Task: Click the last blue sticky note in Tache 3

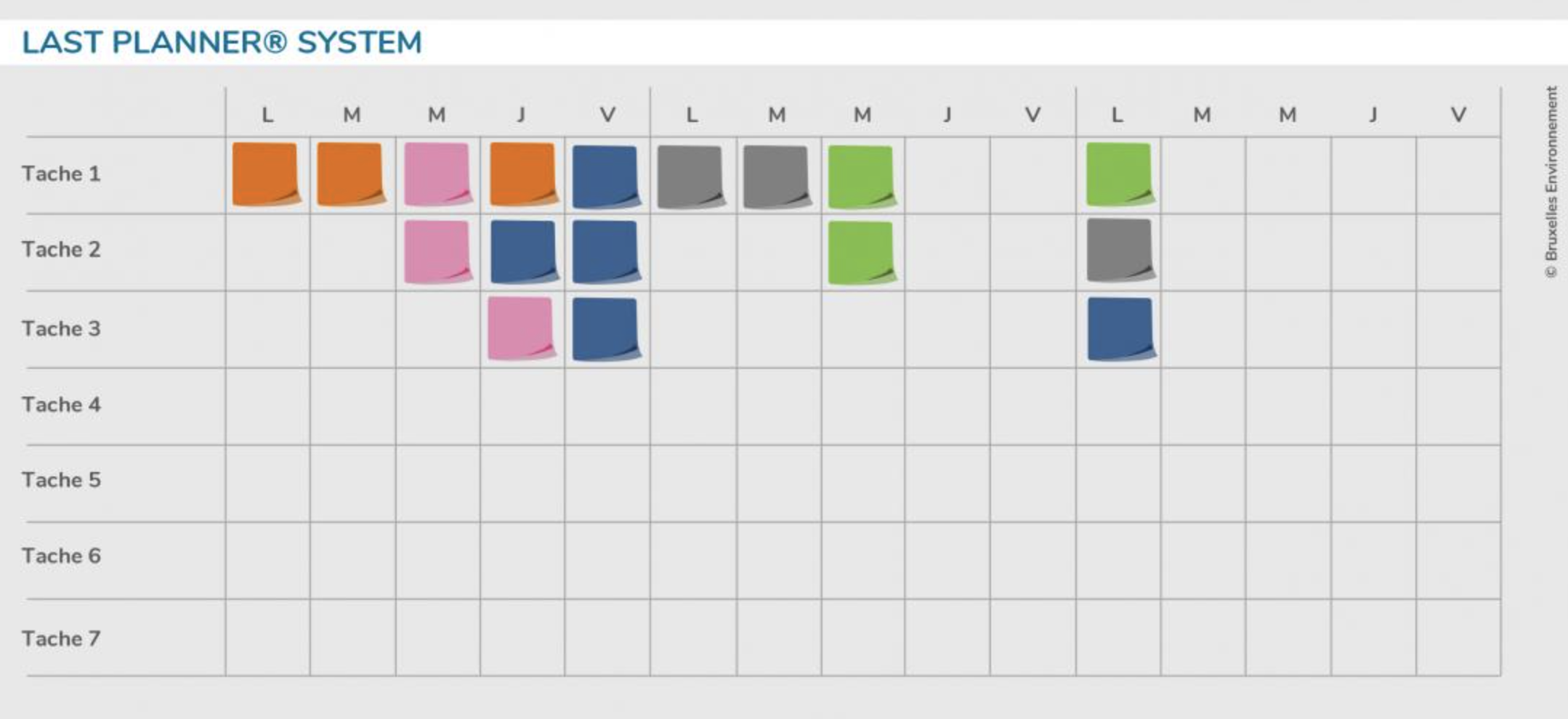Action: point(1120,328)
